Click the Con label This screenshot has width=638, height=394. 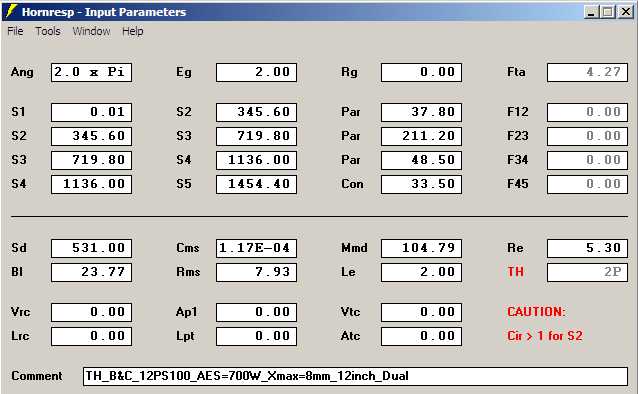352,184
